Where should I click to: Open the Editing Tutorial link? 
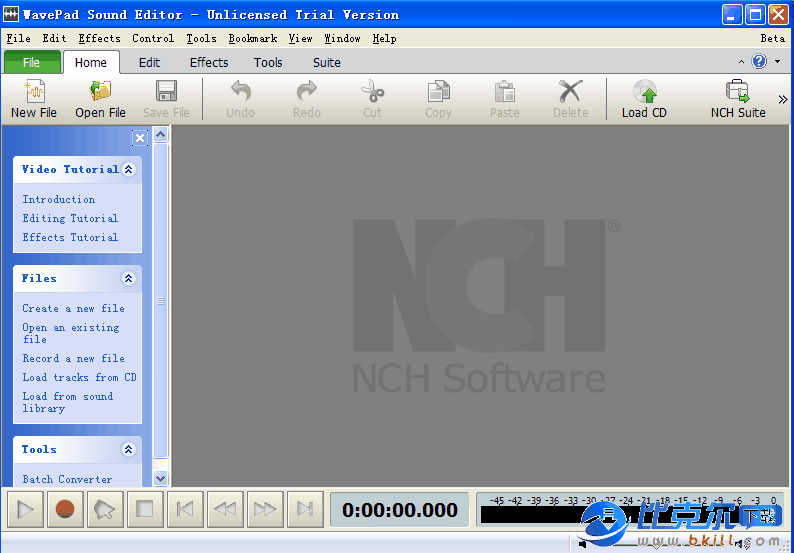(x=70, y=218)
